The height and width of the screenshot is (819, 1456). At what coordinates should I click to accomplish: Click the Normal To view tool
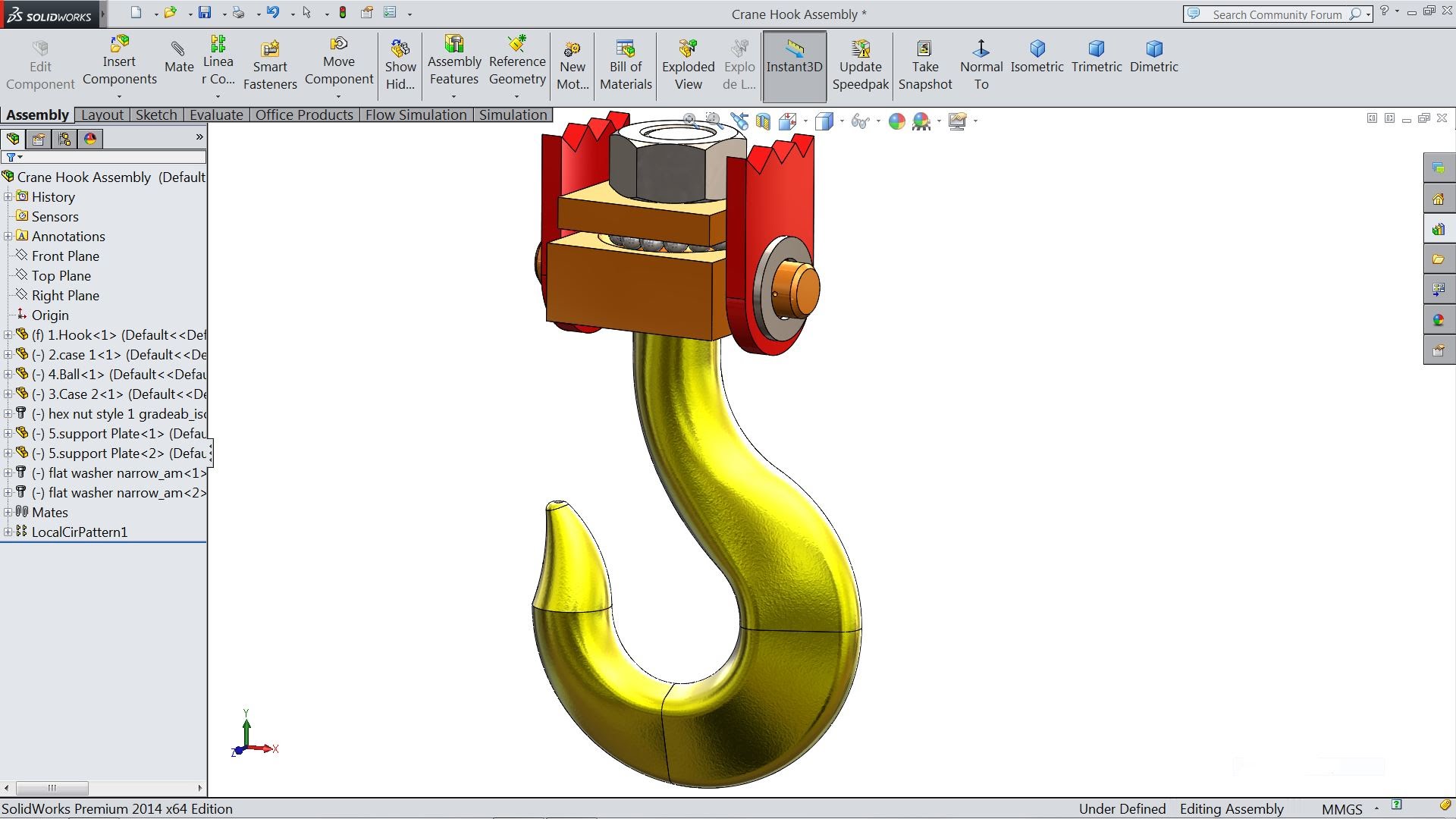click(x=981, y=66)
